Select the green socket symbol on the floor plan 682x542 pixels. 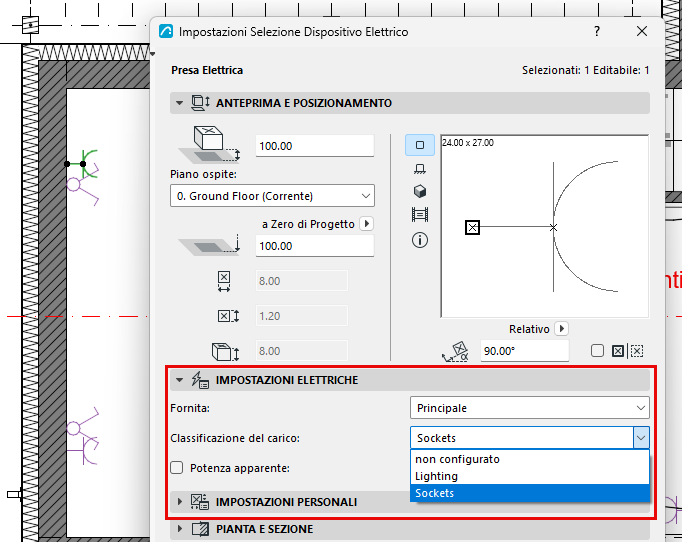[x=83, y=164]
